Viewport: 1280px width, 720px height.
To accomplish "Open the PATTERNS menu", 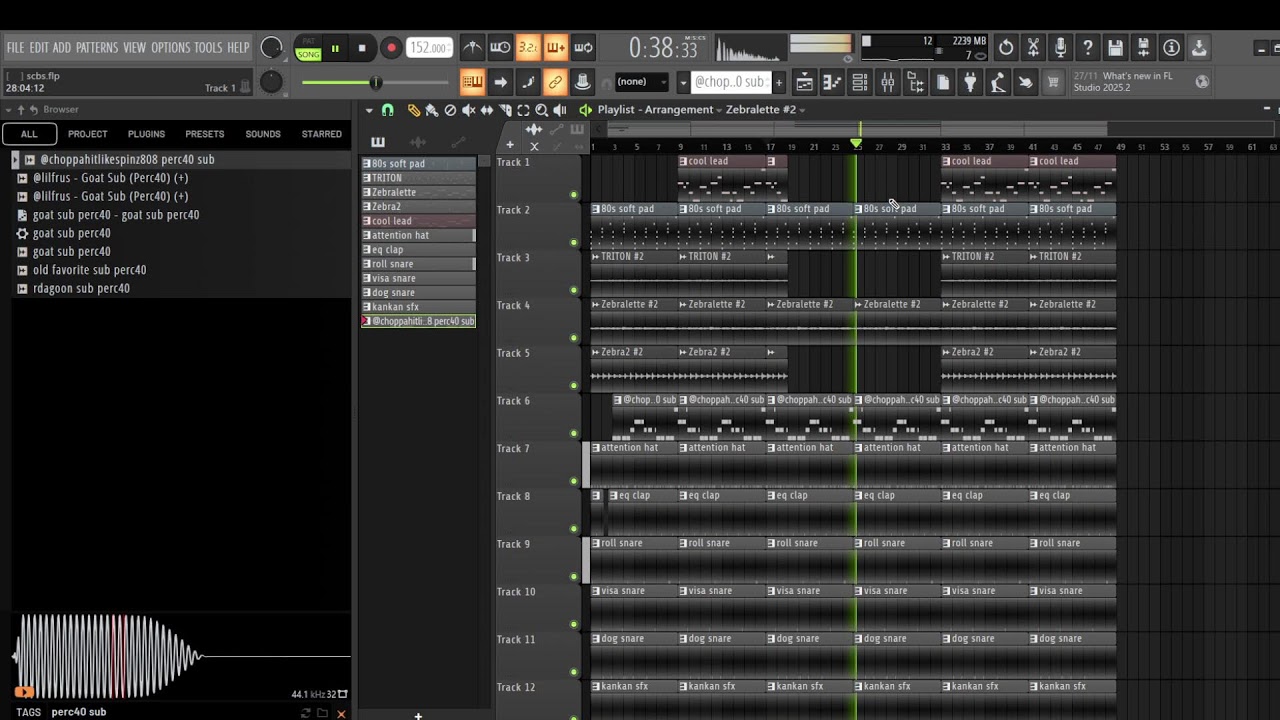I will point(97,48).
